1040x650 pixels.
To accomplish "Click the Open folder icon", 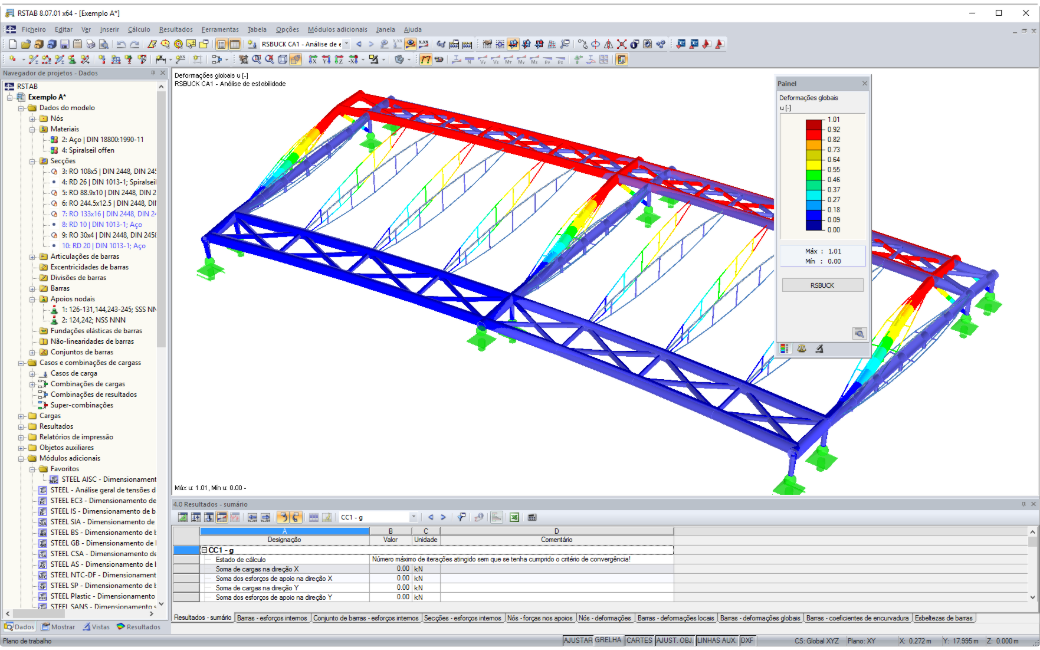I will pos(25,44).
